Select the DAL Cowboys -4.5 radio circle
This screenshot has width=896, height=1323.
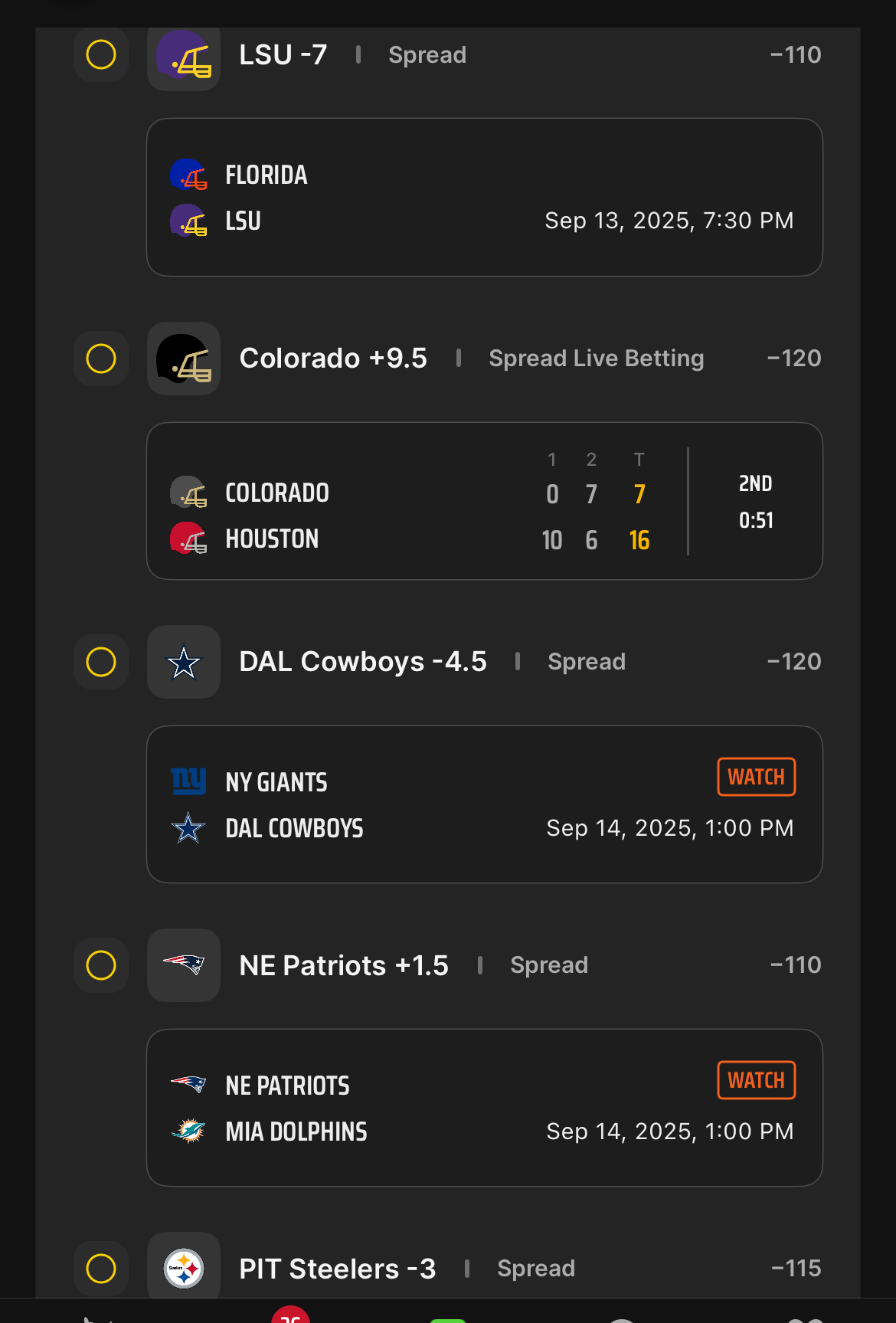tap(101, 662)
